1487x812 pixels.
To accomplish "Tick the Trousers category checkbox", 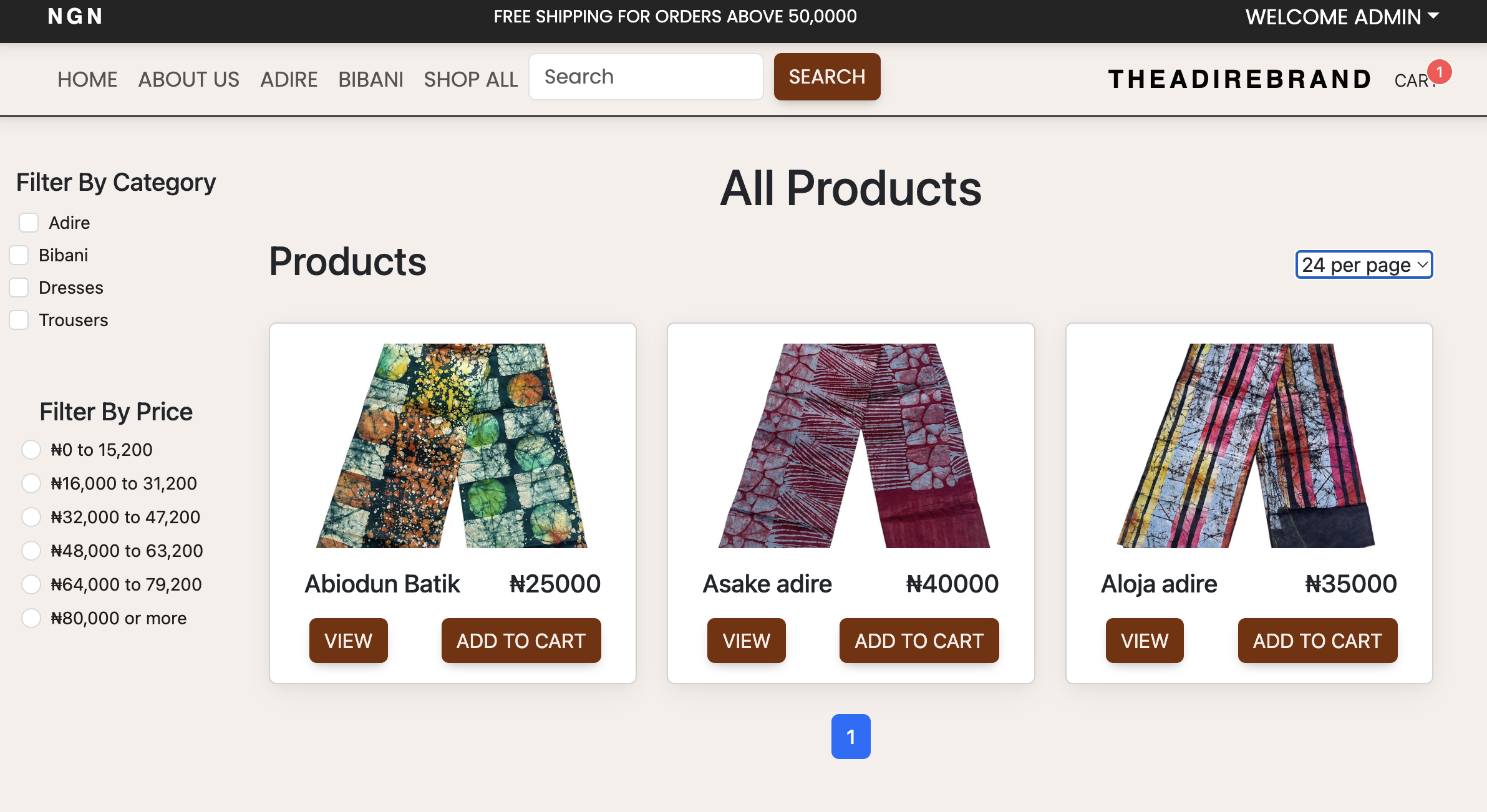I will tap(19, 320).
